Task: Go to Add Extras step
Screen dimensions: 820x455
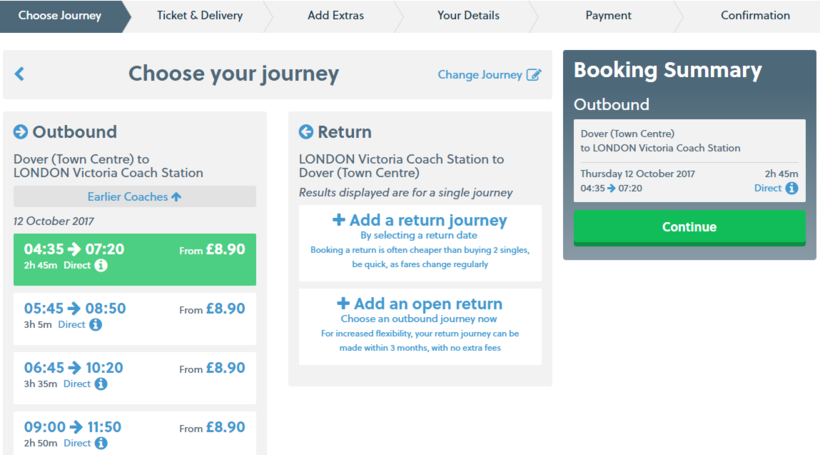Action: click(x=335, y=16)
